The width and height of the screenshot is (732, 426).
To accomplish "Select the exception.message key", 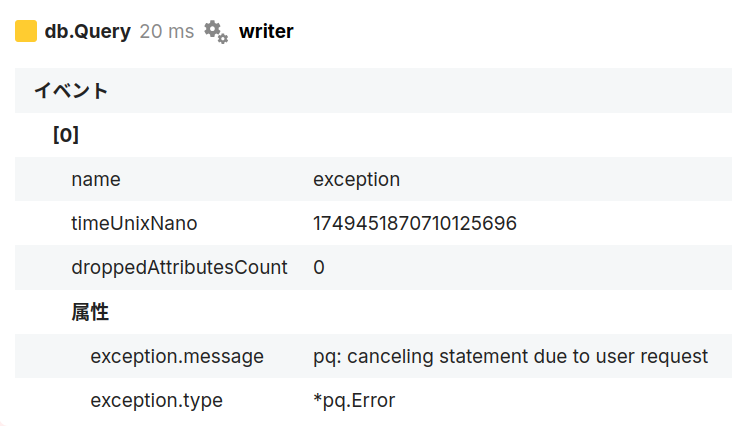I will [x=177, y=356].
